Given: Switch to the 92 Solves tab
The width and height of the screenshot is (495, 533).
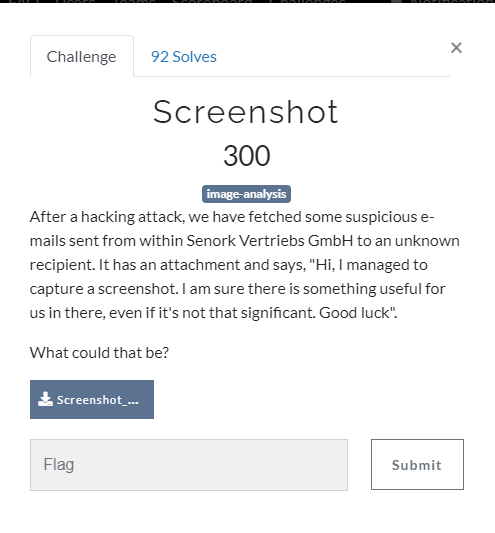Looking at the screenshot, I should (184, 57).
